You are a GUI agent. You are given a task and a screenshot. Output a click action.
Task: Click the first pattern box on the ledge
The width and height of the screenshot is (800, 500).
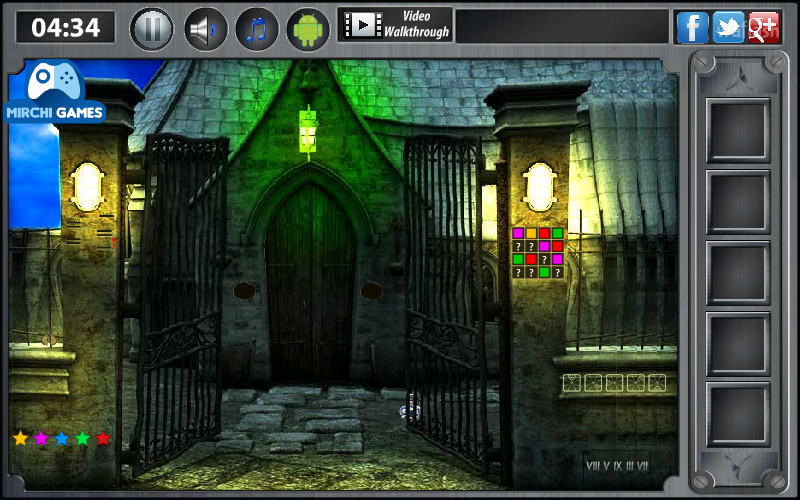click(x=572, y=383)
